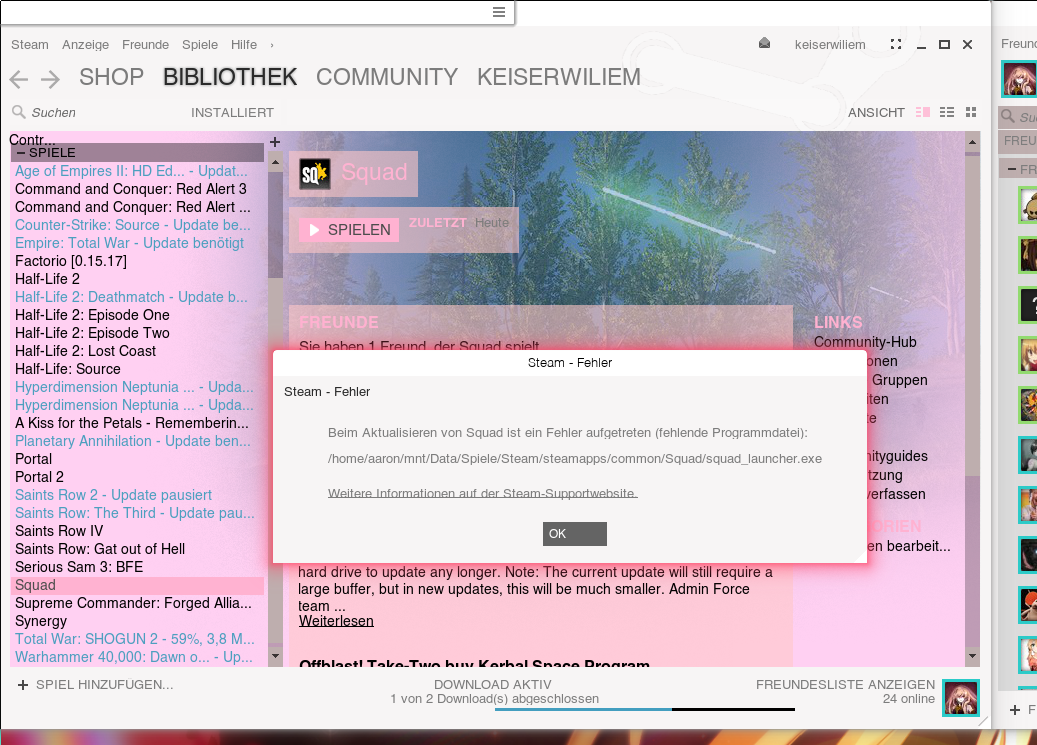
Task: Click the details pane scrollbar up arrow
Action: tap(972, 142)
